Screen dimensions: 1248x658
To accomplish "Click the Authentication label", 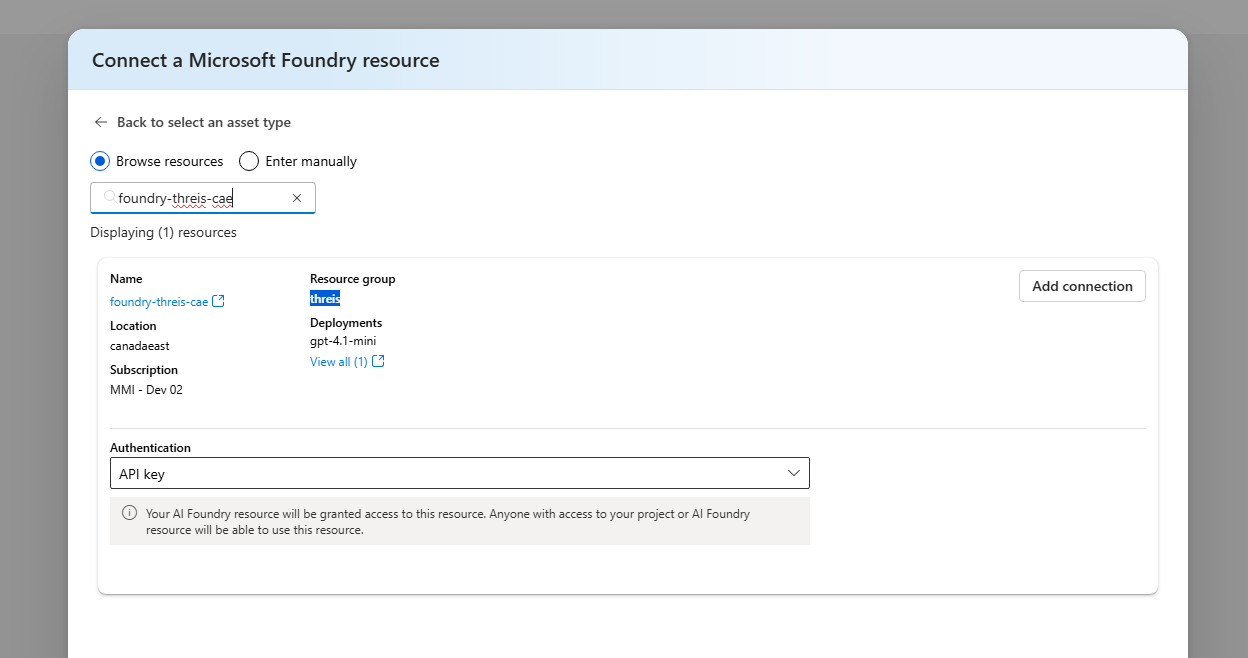I will click(150, 448).
